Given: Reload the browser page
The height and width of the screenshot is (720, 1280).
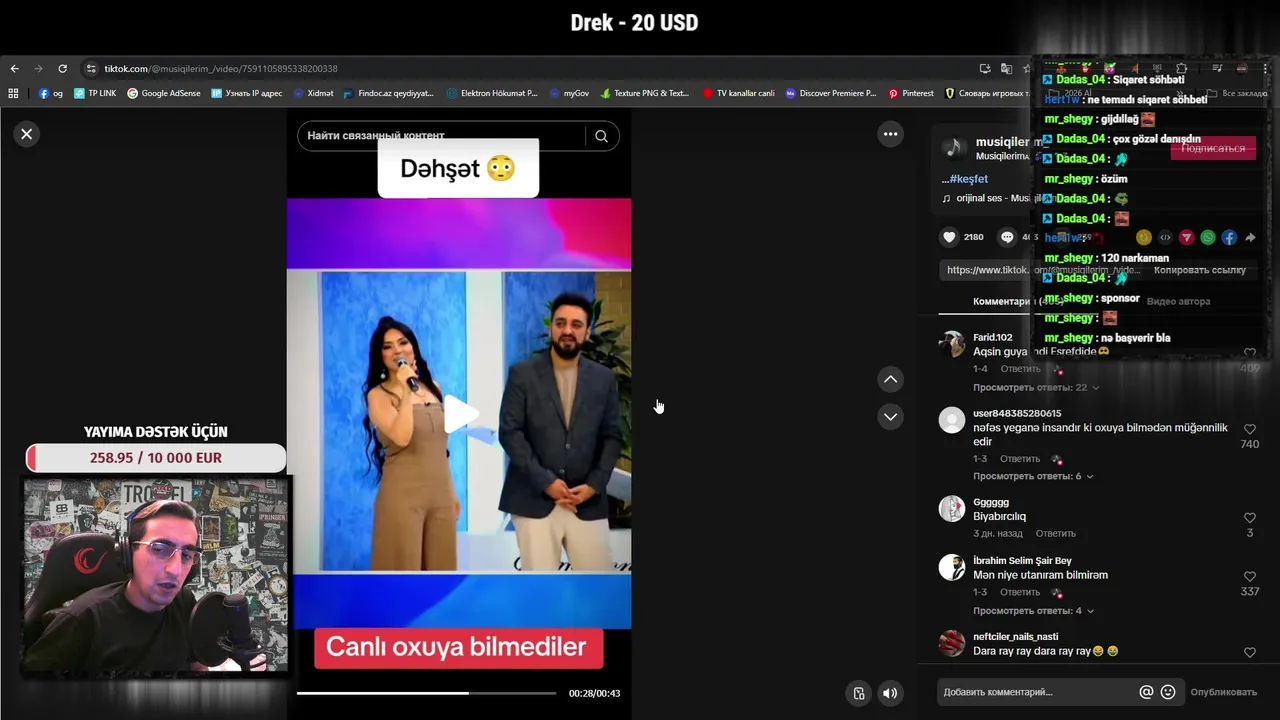Looking at the screenshot, I should (62, 69).
